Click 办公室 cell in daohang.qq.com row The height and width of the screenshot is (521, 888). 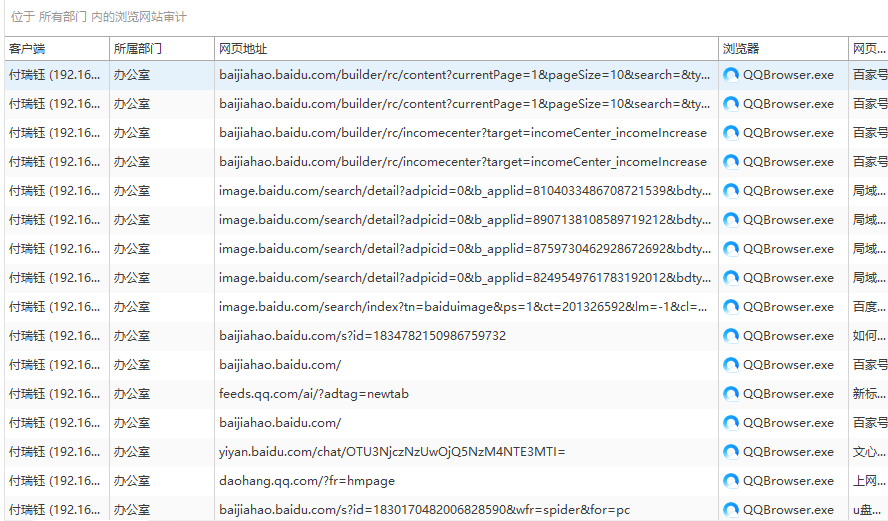point(132,481)
